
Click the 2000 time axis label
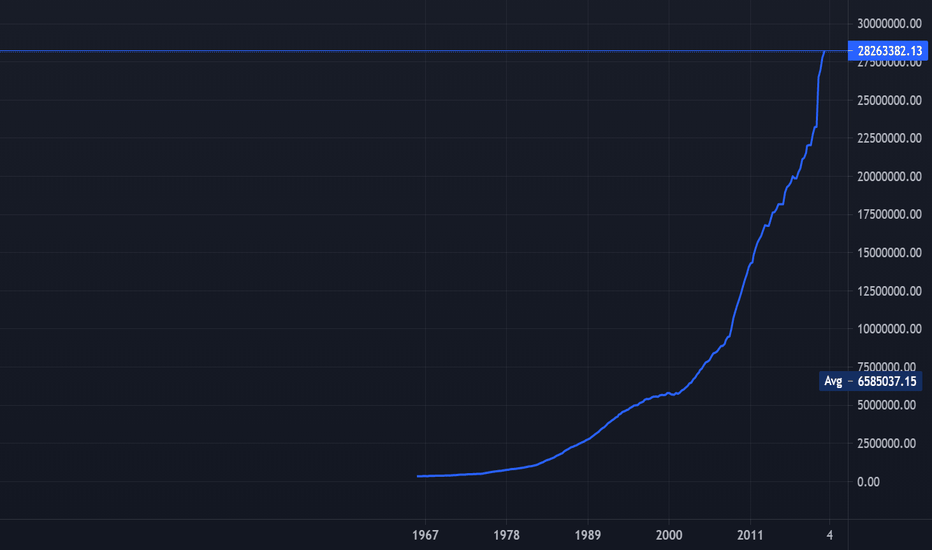669,535
